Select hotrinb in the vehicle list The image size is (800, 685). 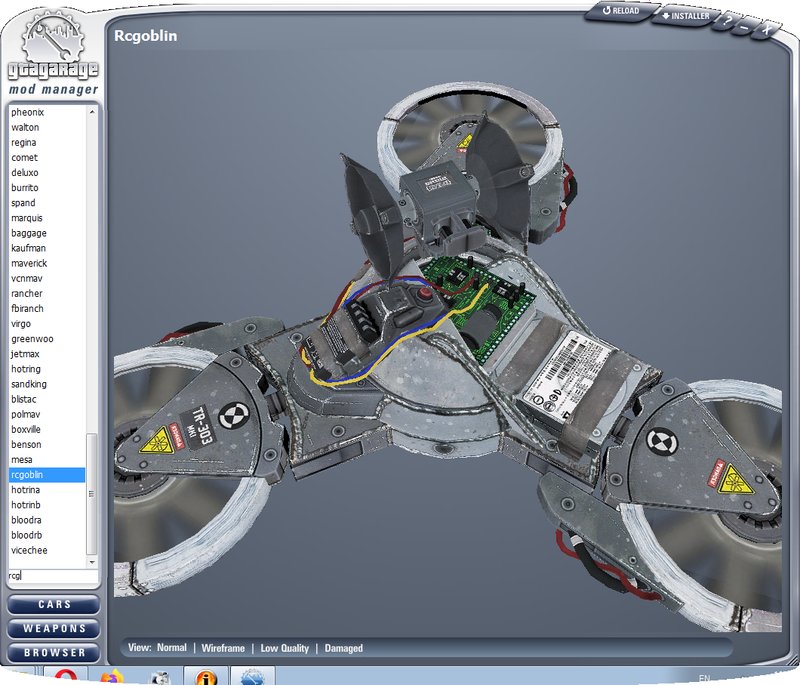47,505
